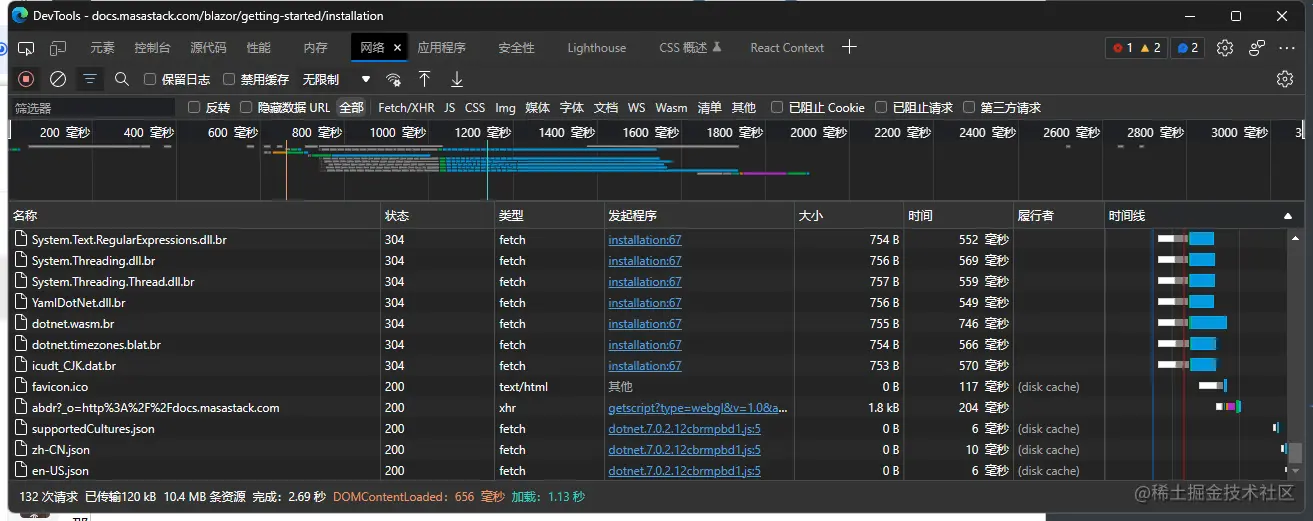Add a new tool tab with plus
1313x521 pixels.
[849, 47]
